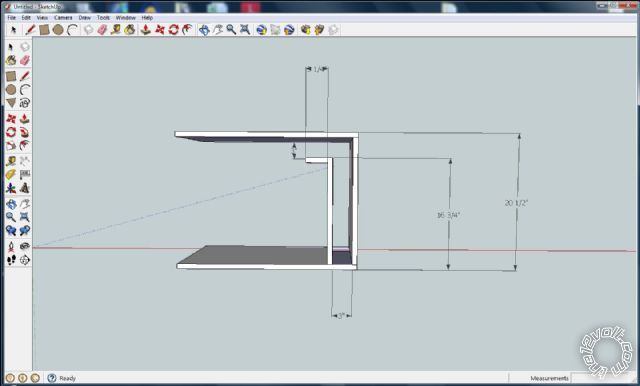Pick the Line tool in the left palette
640x386 pixels.
[x=25, y=76]
